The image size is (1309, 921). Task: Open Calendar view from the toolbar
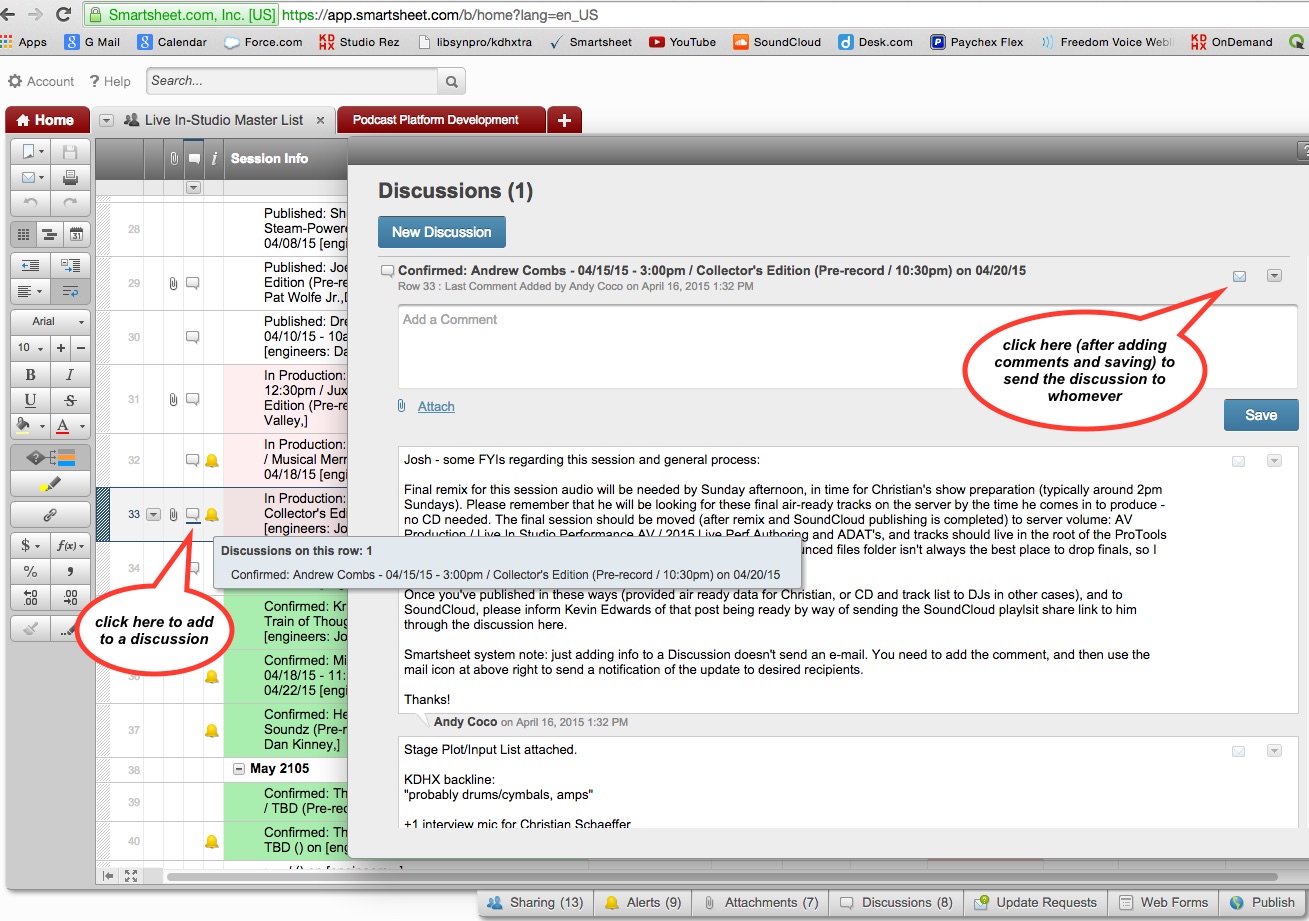point(75,235)
